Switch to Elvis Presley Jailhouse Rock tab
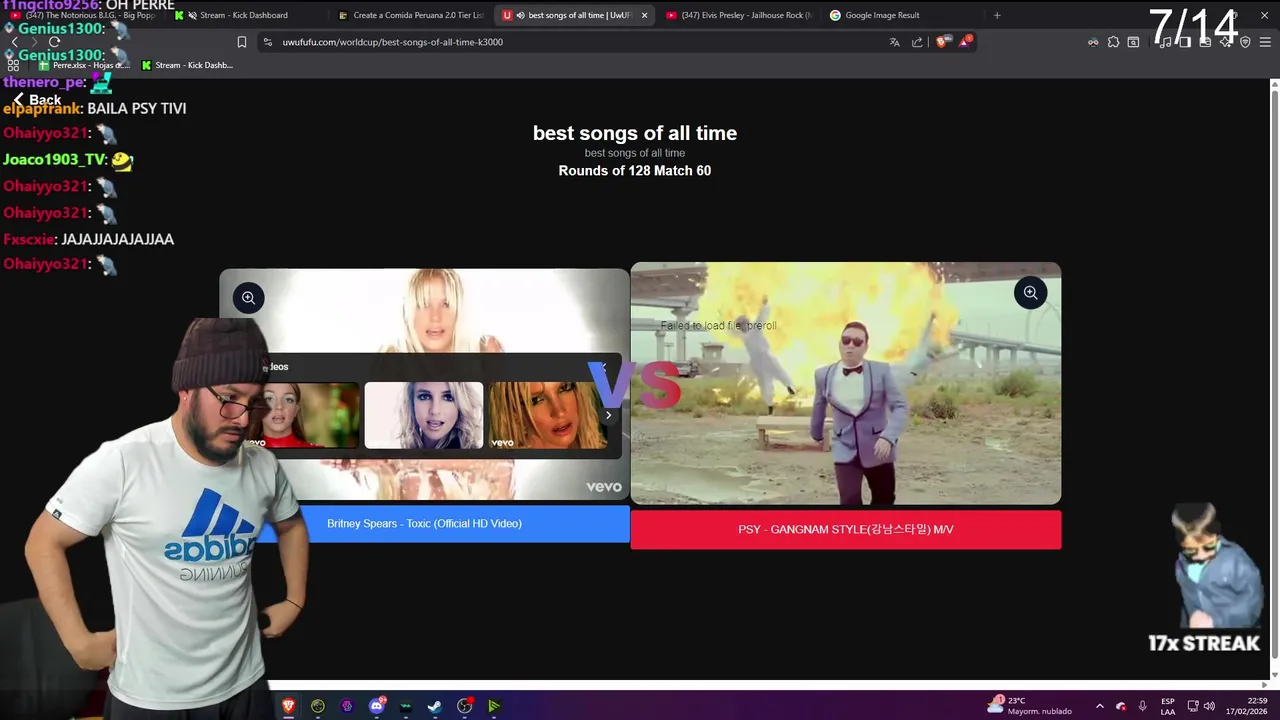Image resolution: width=1280 pixels, height=720 pixels. pos(739,15)
